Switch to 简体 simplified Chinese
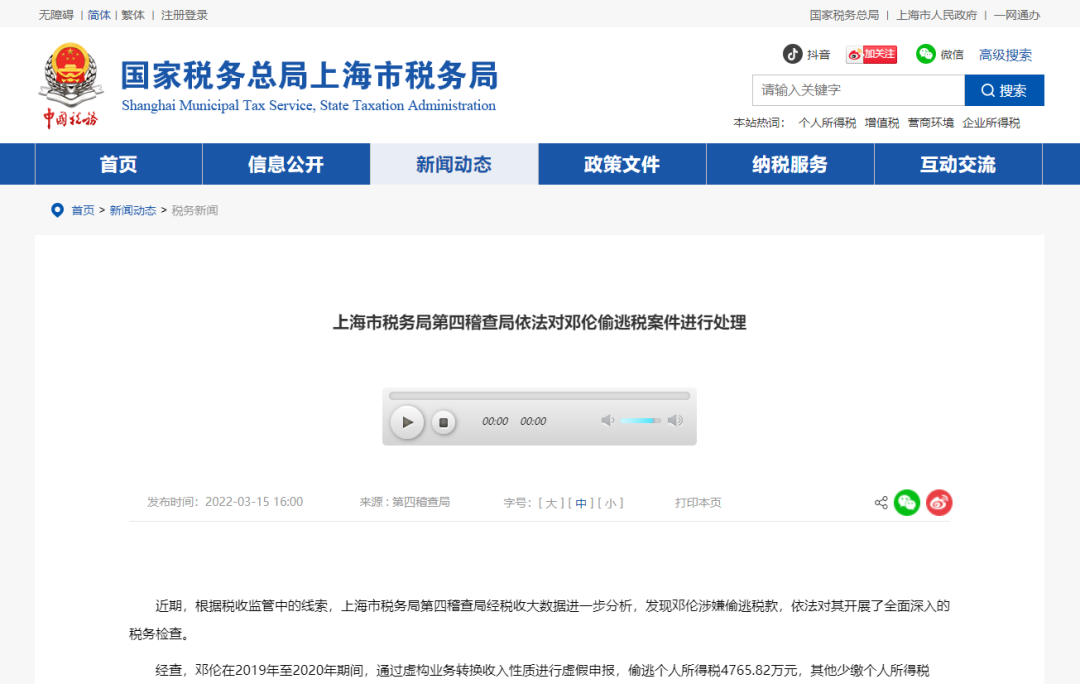1080x684 pixels. [x=99, y=15]
